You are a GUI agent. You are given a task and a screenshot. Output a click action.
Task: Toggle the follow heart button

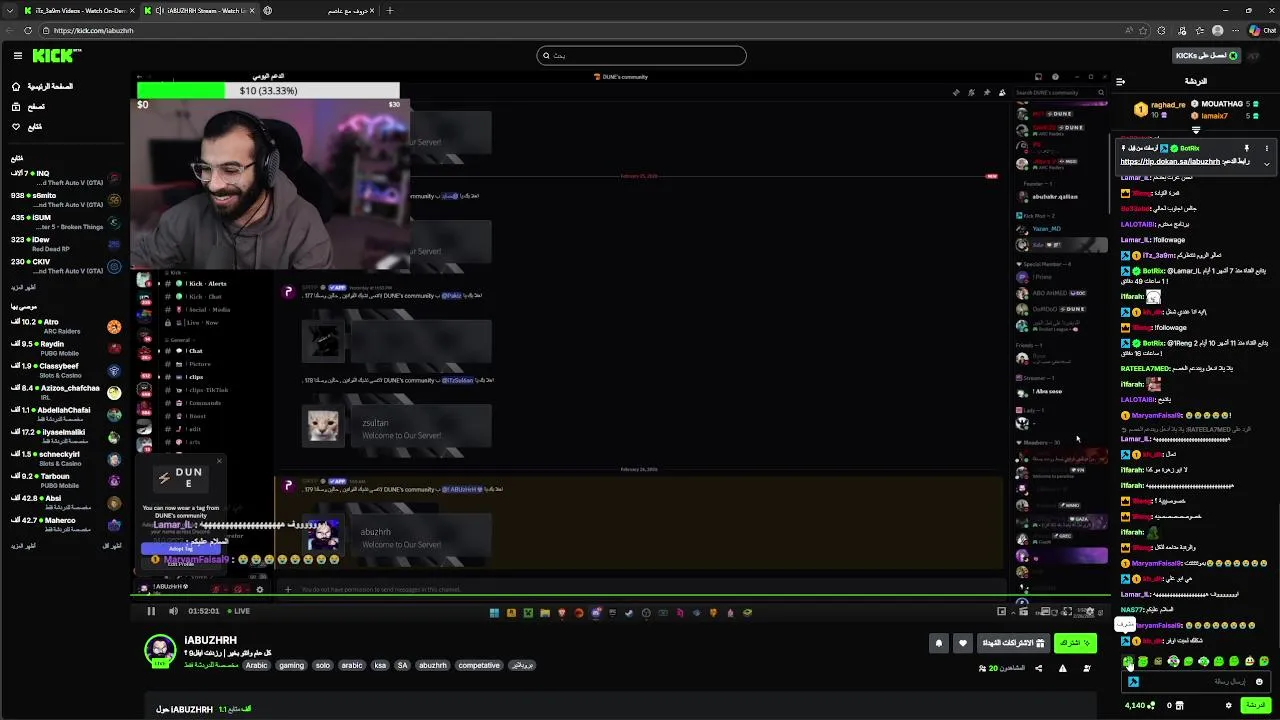pos(962,643)
